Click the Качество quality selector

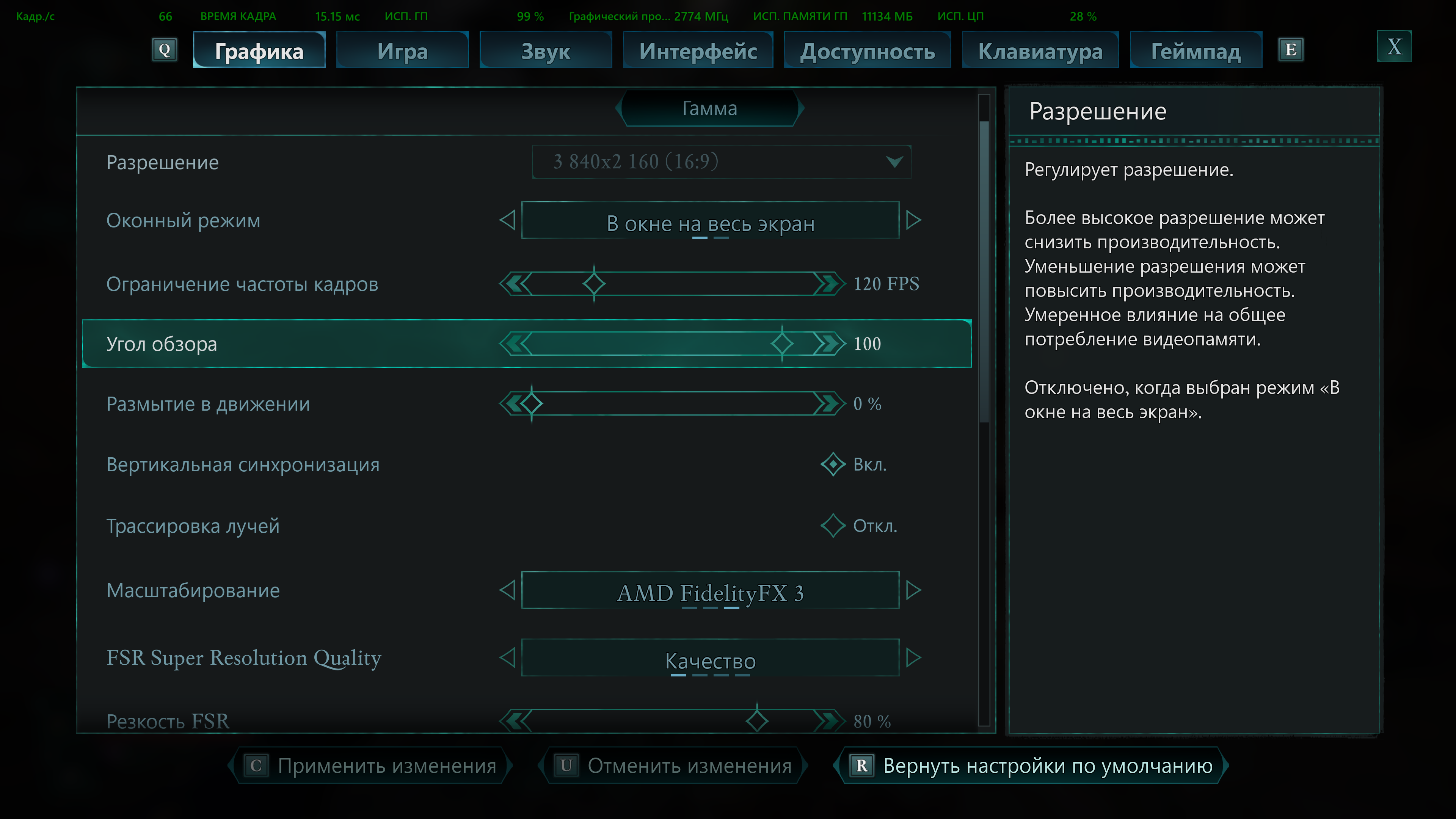point(710,657)
